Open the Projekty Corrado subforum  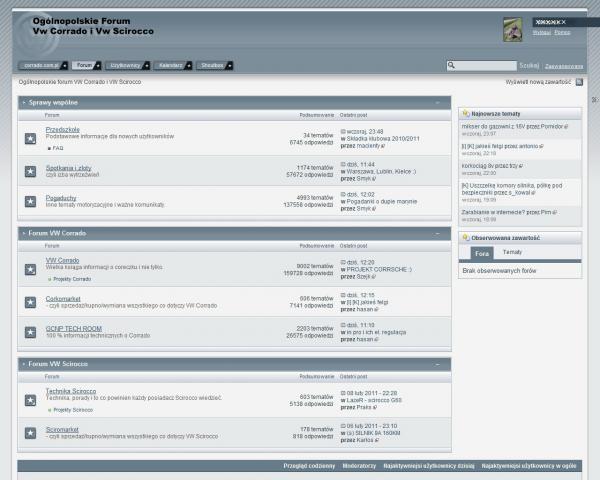pos(72,279)
